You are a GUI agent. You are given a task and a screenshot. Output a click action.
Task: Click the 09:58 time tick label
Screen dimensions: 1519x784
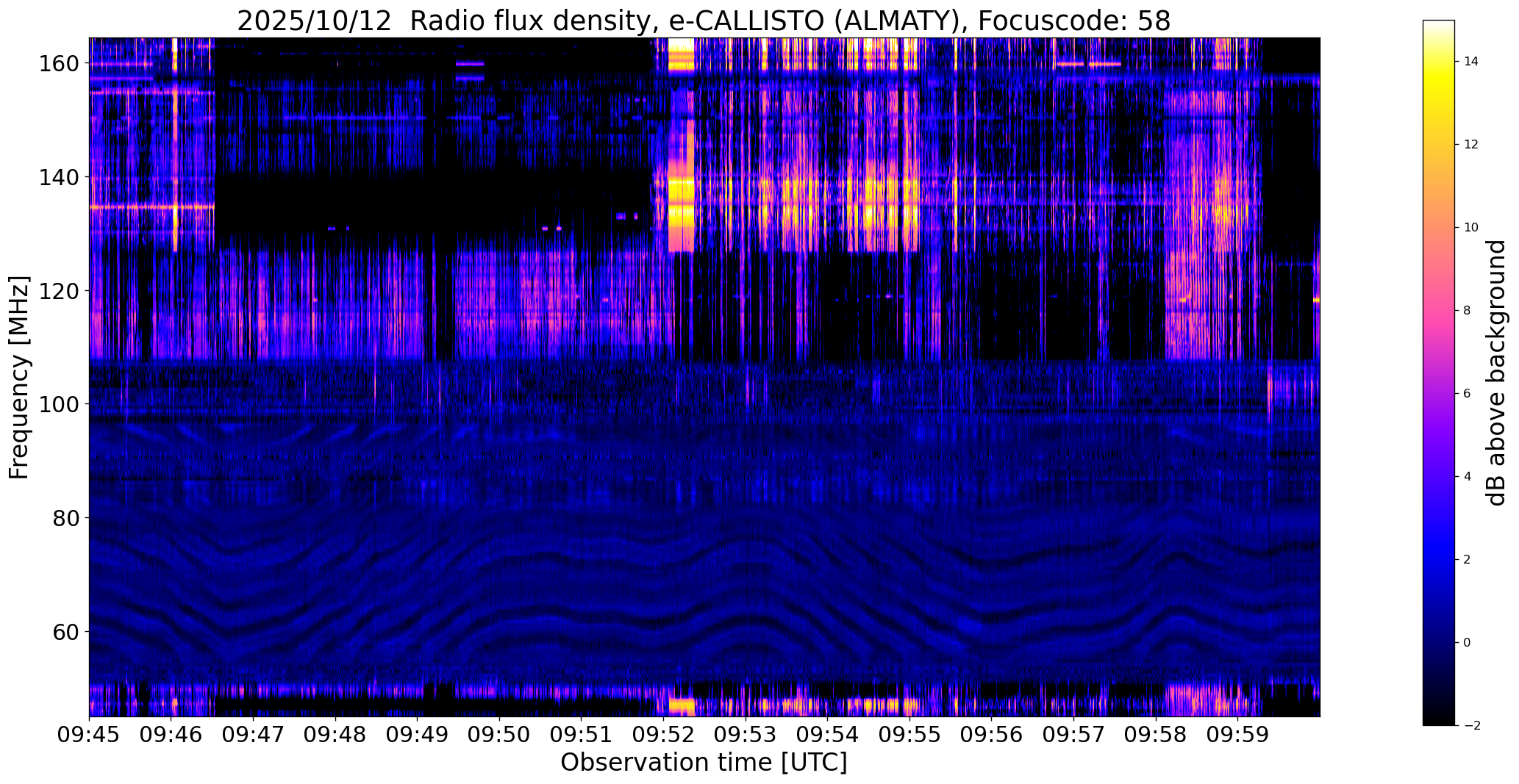click(x=1157, y=733)
